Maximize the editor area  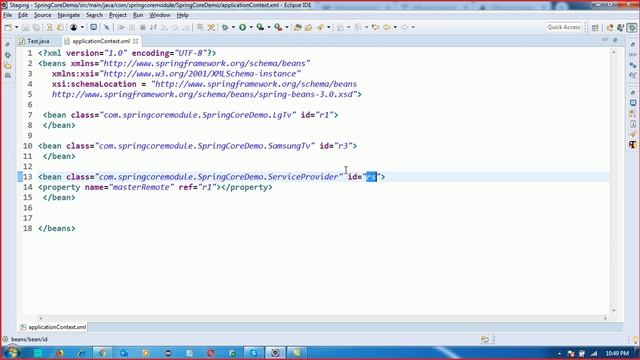615,40
